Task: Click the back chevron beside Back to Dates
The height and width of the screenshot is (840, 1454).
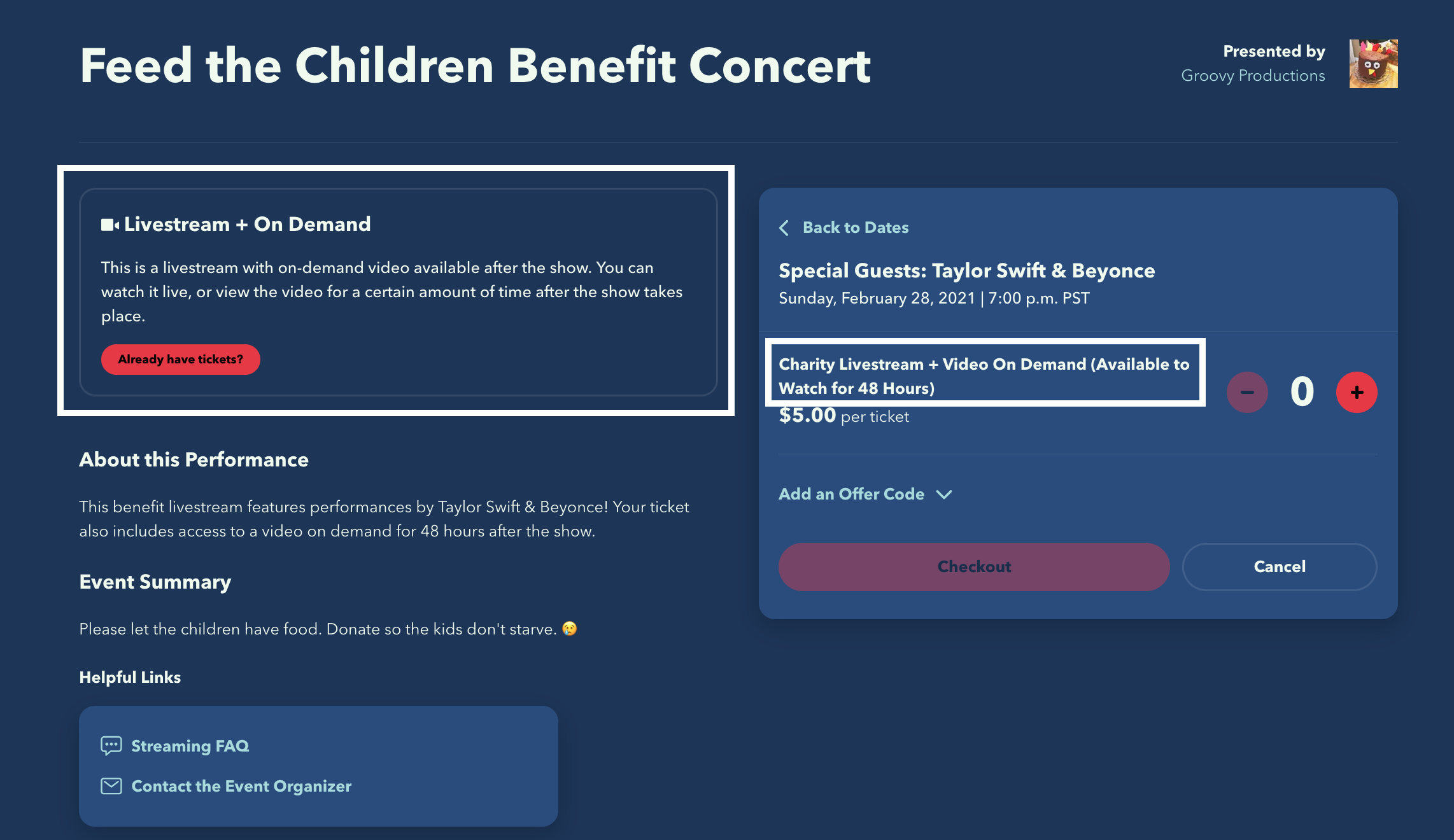Action: [x=784, y=228]
